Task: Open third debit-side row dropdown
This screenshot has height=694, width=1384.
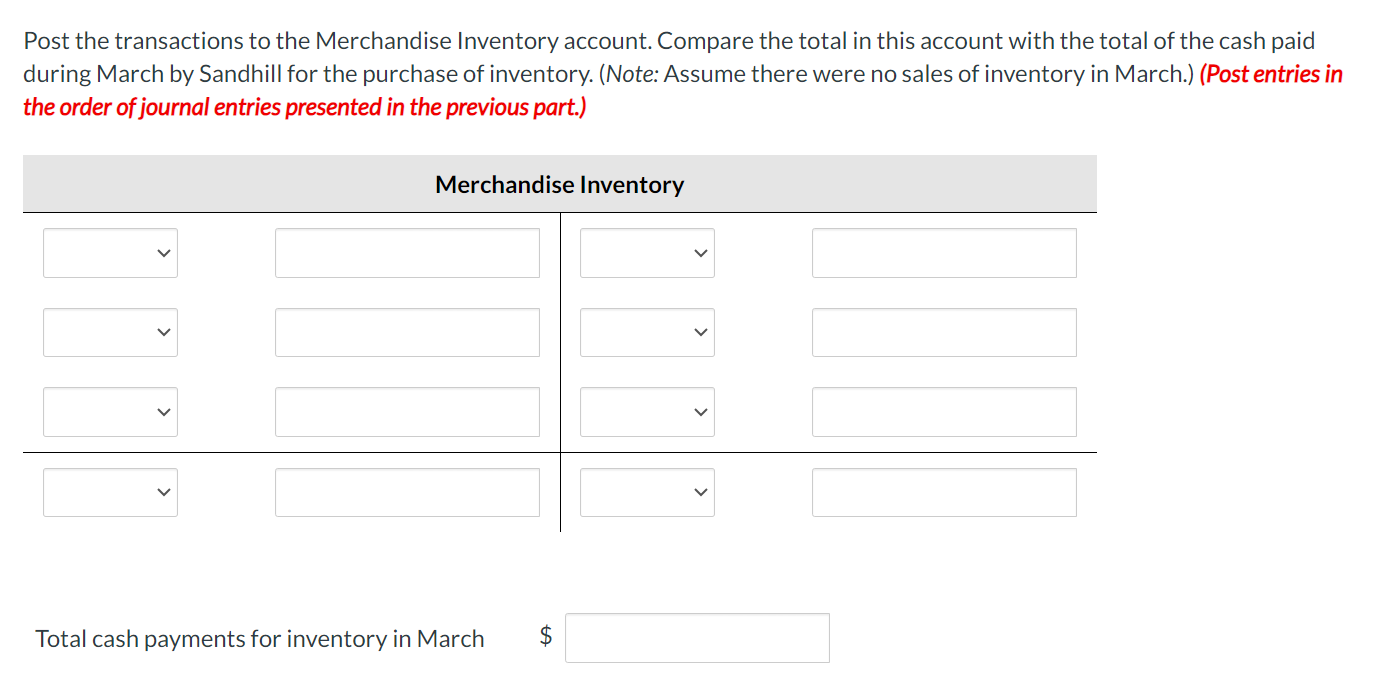Action: point(110,412)
